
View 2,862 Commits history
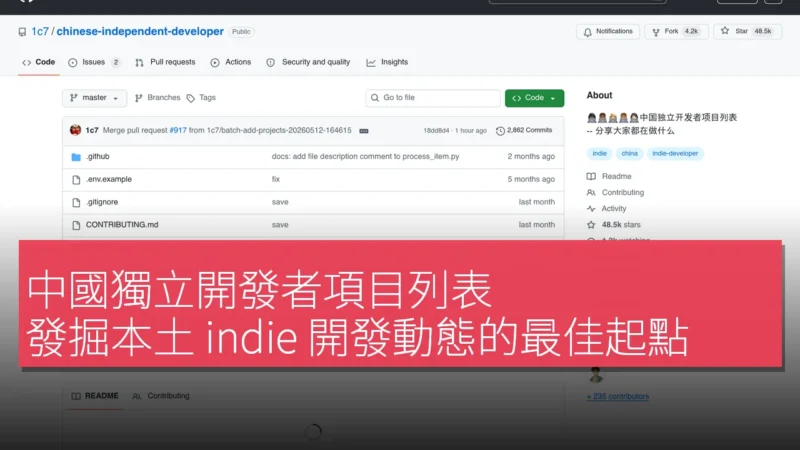(524, 131)
